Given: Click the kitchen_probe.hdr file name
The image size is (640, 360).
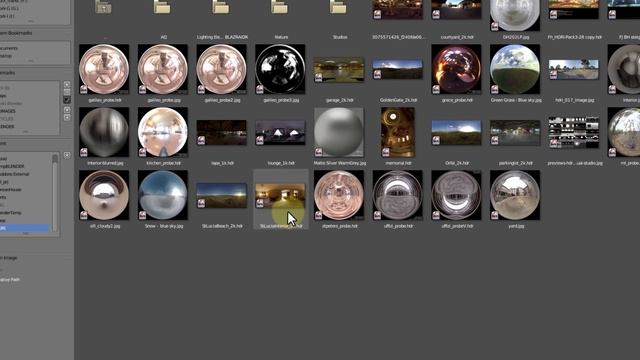Looking at the screenshot, I should click(163, 163).
